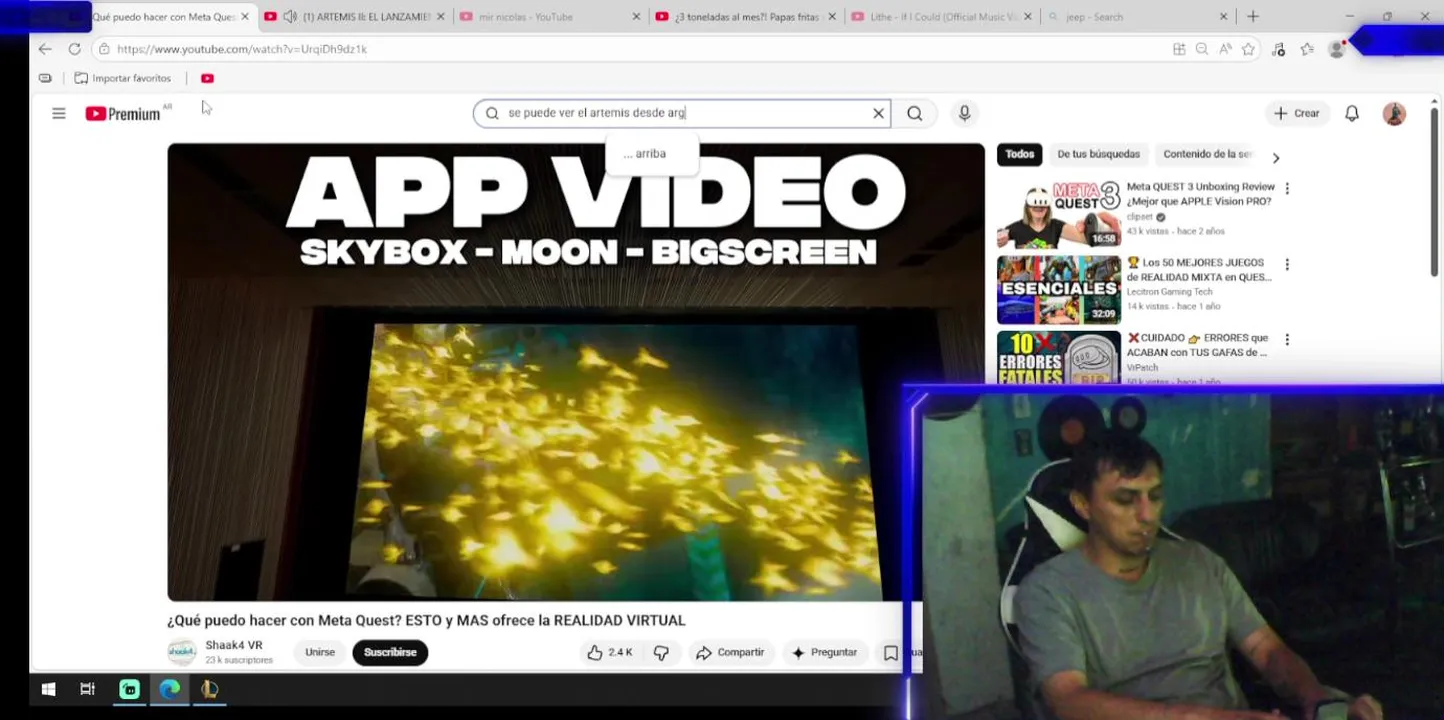The image size is (1444, 720).
Task: Reload the page in the browser
Action: 74,49
